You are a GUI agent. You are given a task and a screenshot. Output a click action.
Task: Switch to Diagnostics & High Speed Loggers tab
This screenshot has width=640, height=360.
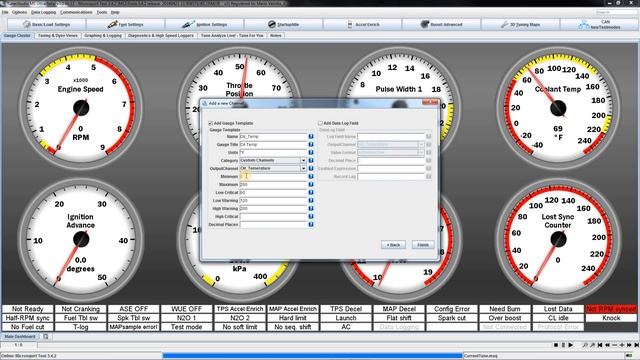pyautogui.click(x=161, y=36)
